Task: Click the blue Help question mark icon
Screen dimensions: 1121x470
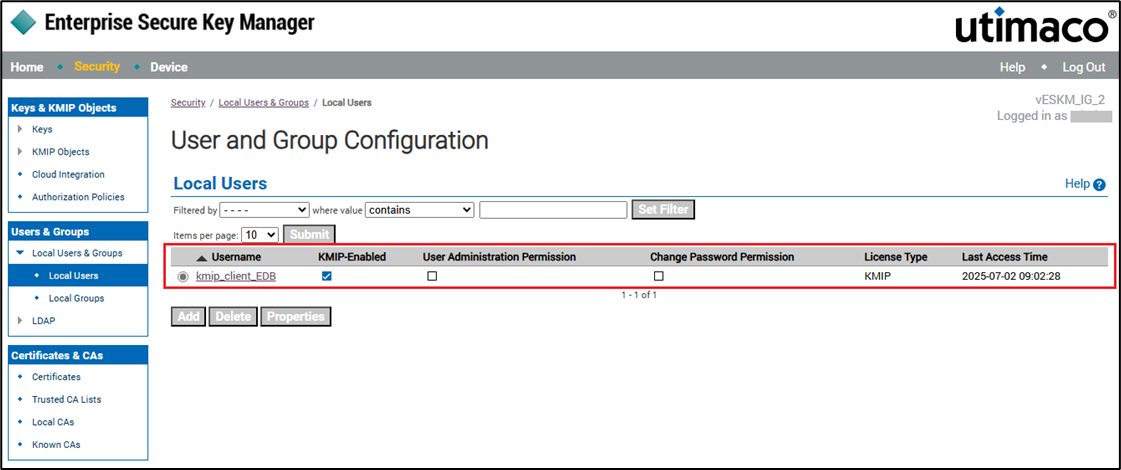Action: (x=1099, y=185)
